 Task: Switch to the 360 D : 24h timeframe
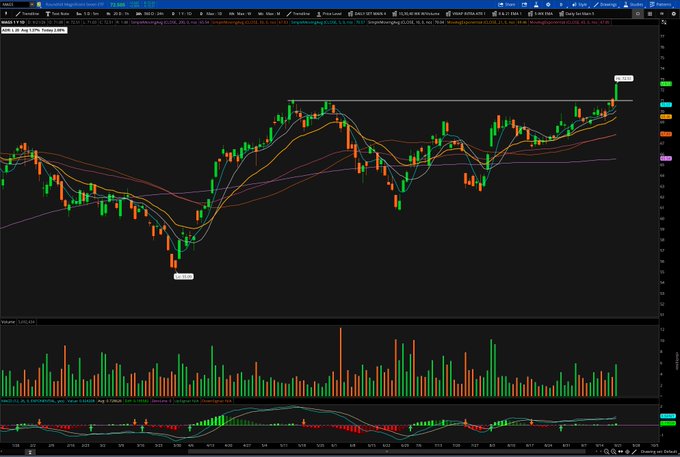click(x=150, y=13)
